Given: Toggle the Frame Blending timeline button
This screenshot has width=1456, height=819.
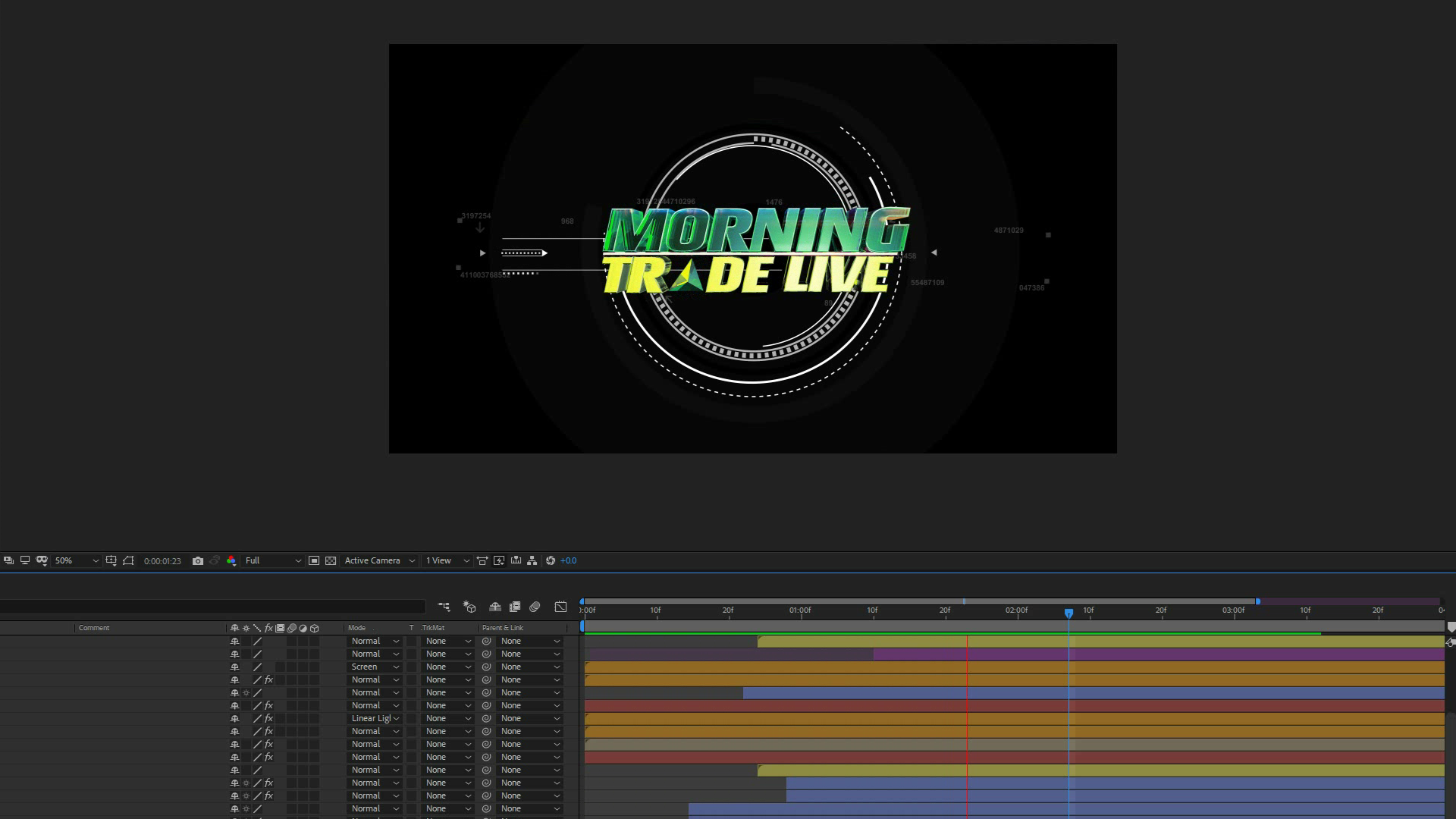Looking at the screenshot, I should [x=515, y=607].
